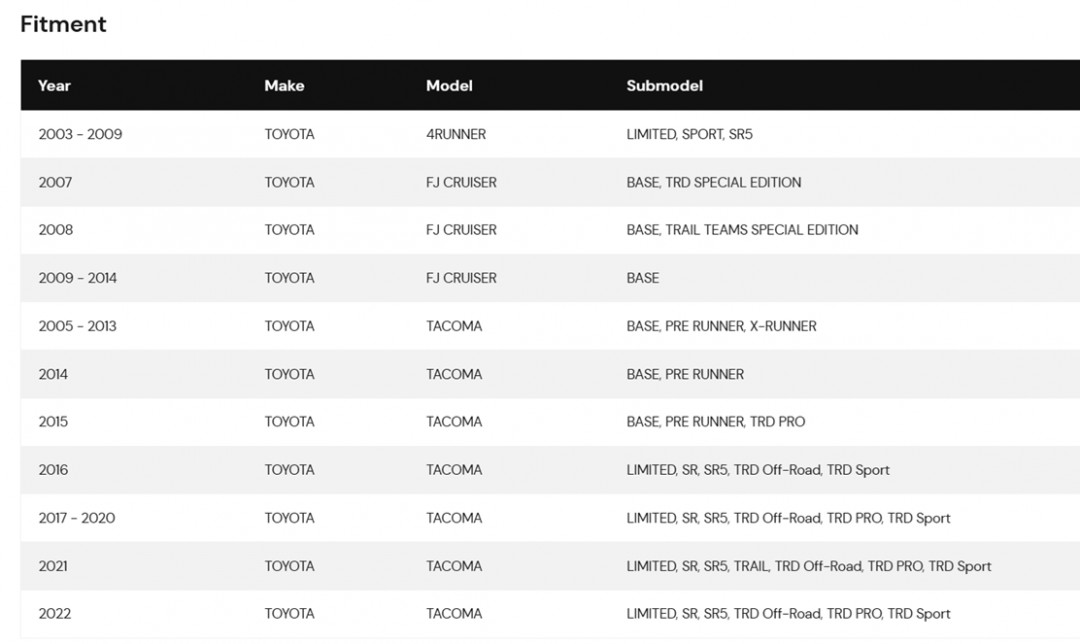The height and width of the screenshot is (644, 1080).
Task: Click the 2009 - 2014 year range cell
Action: point(78,278)
